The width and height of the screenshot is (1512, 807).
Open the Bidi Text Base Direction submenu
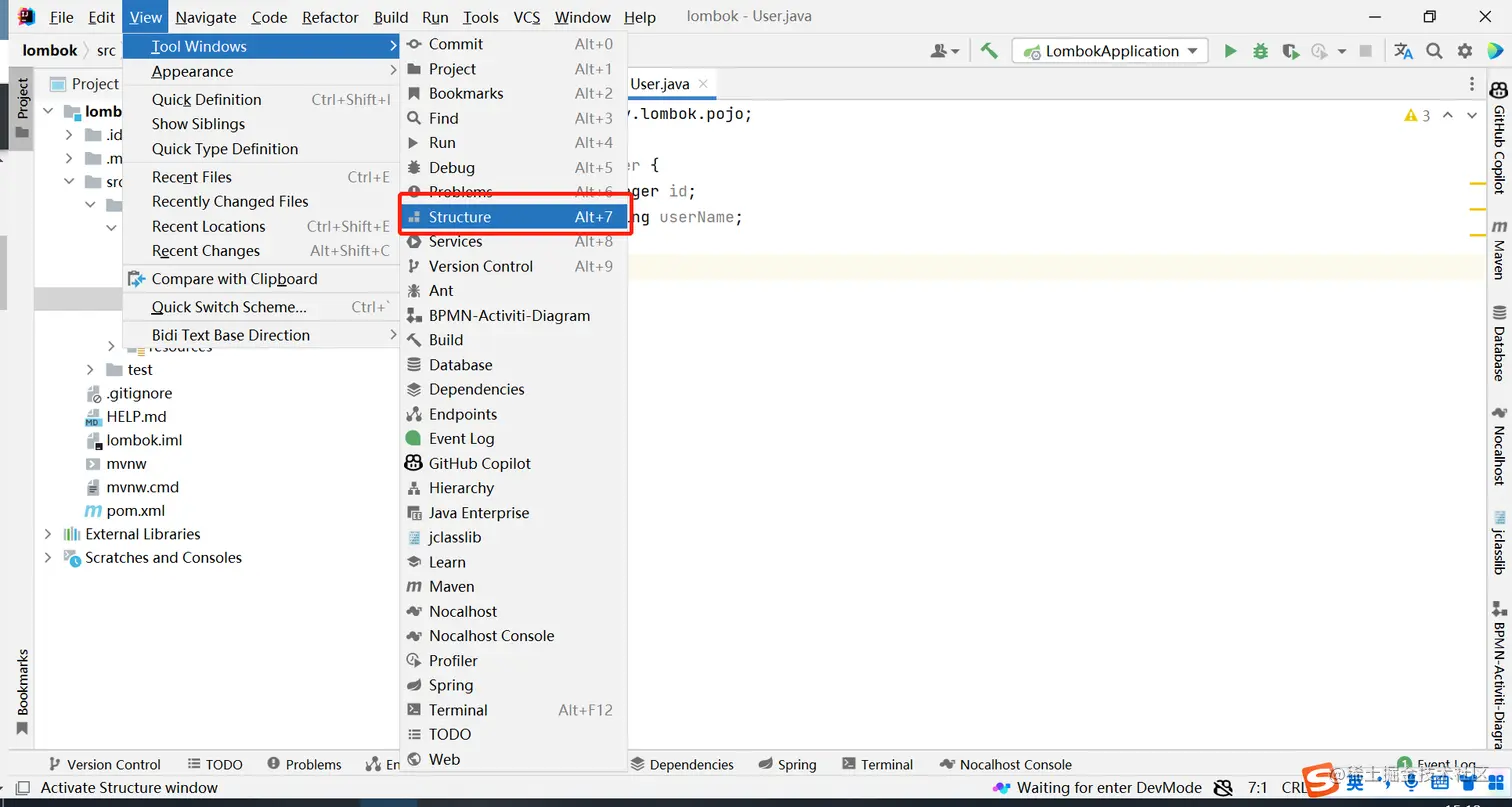click(x=261, y=335)
